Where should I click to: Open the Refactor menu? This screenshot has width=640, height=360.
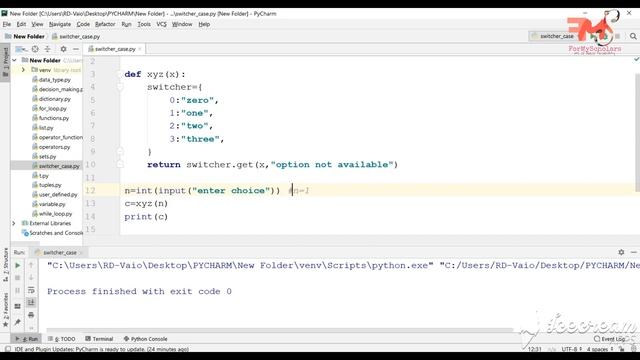tap(105, 24)
